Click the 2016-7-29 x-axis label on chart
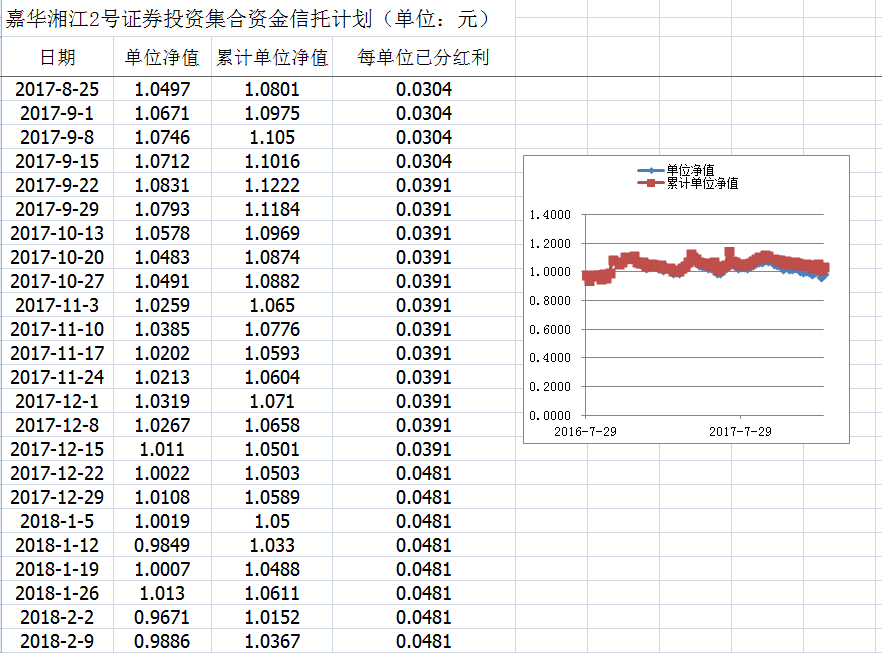Viewport: 882px width, 653px height. (585, 431)
